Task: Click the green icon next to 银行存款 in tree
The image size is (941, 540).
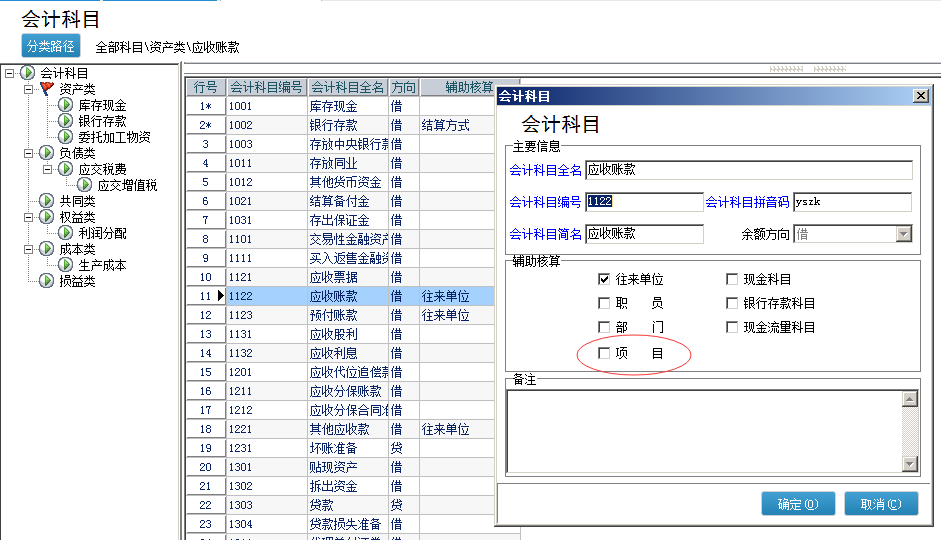Action: (x=65, y=121)
